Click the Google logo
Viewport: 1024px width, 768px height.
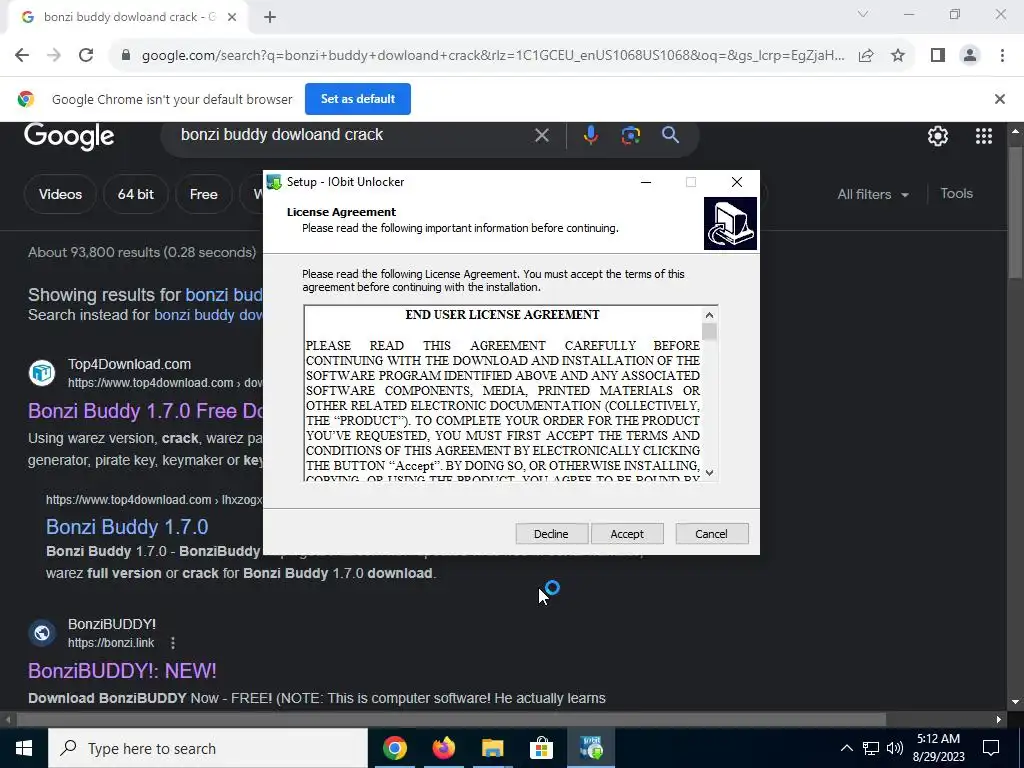69,136
